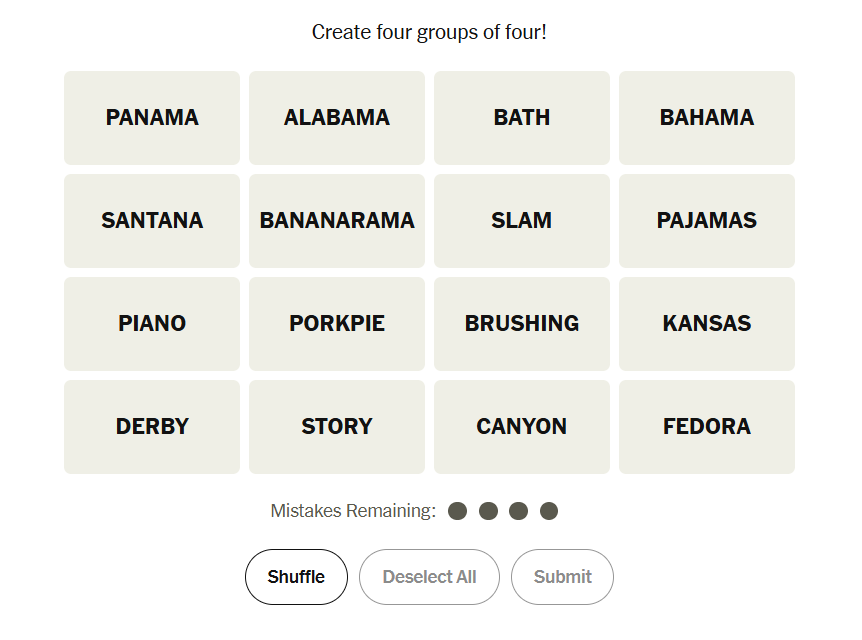Select the KANSAS tile
The height and width of the screenshot is (640, 862).
pyautogui.click(x=707, y=324)
